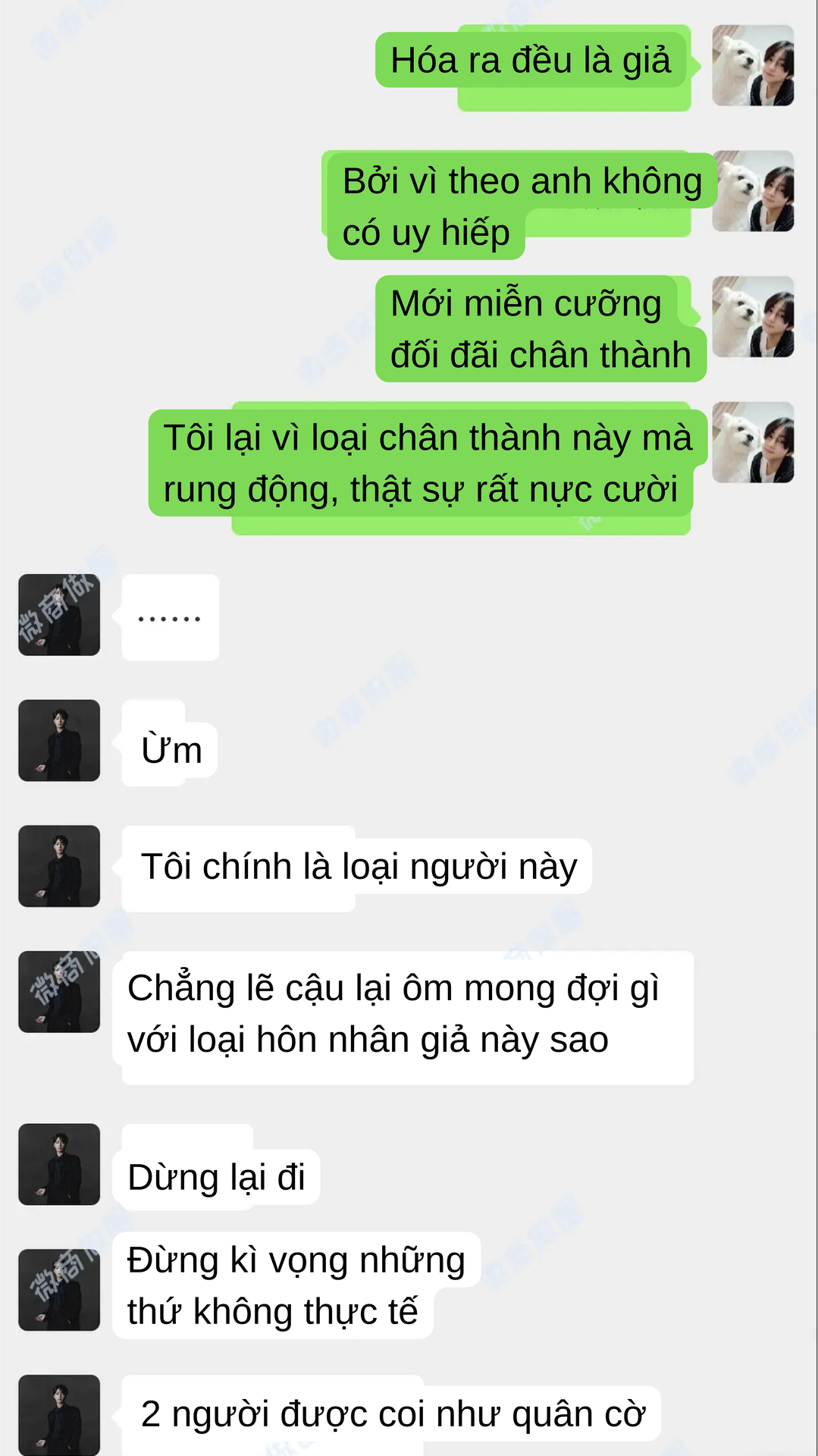Tap the avatar beside '2 người được coi như quân cờ'
The height and width of the screenshot is (1456, 818).
[59, 1415]
